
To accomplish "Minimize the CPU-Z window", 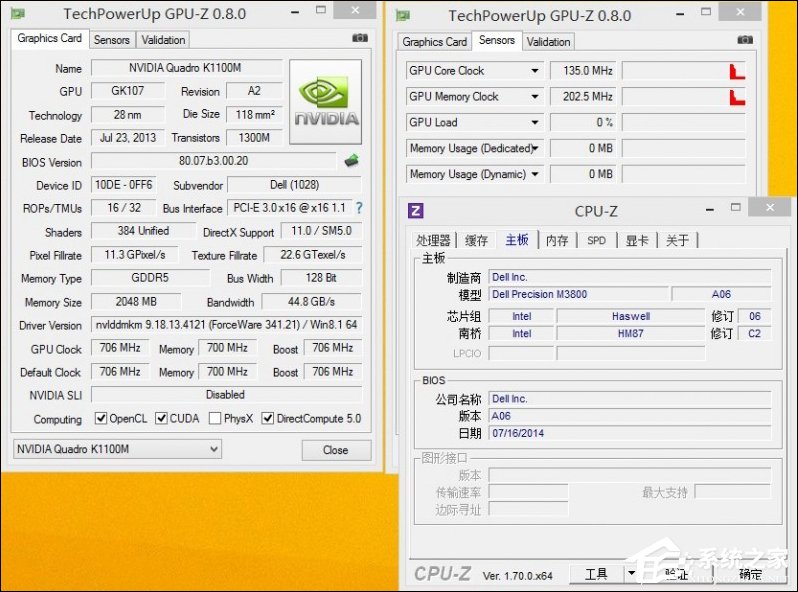I will 710,209.
